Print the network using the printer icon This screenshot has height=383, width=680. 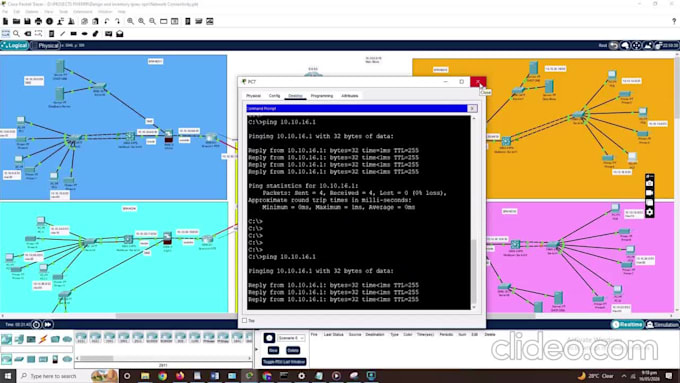[39, 21]
